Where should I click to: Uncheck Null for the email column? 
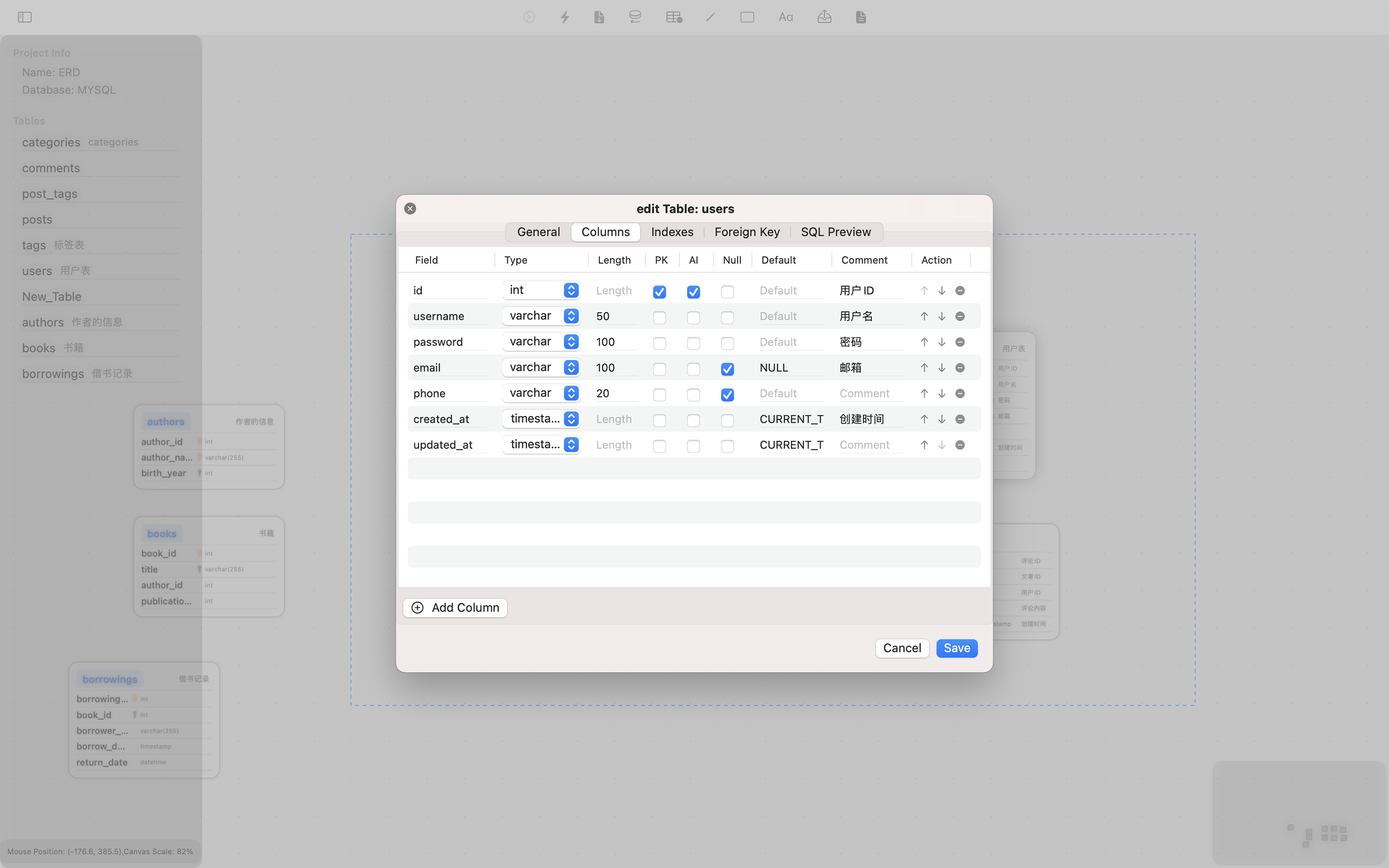(x=727, y=369)
